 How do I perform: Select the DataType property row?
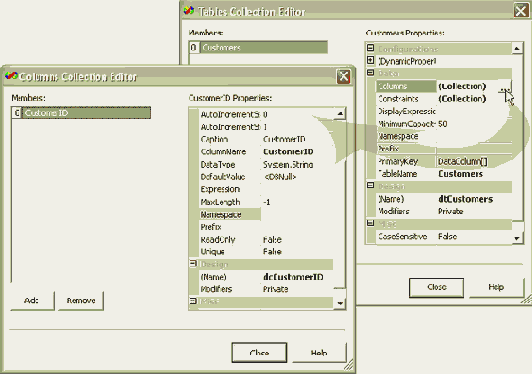pyautogui.click(x=266, y=165)
